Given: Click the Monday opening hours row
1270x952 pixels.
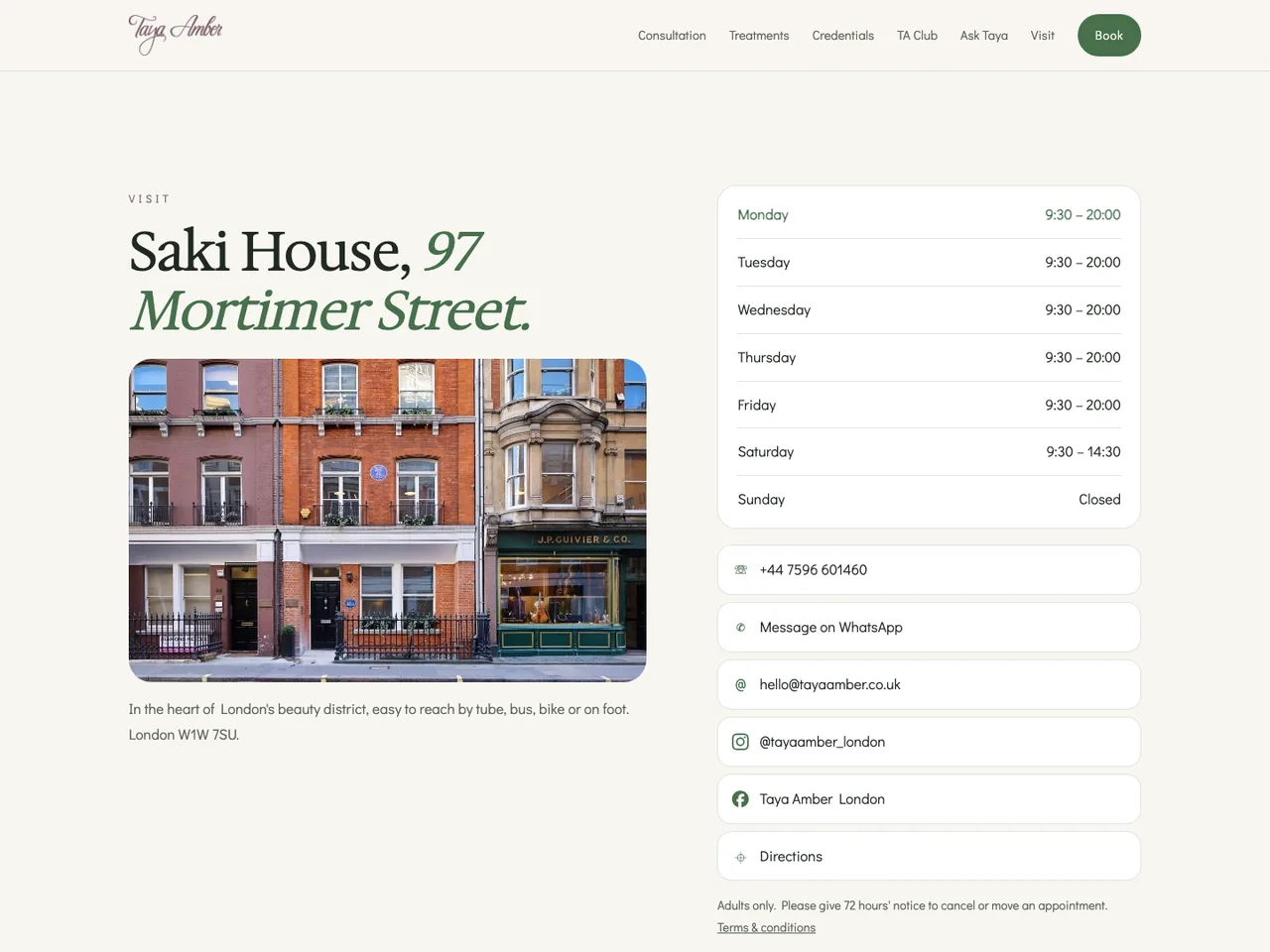Looking at the screenshot, I should tap(929, 215).
